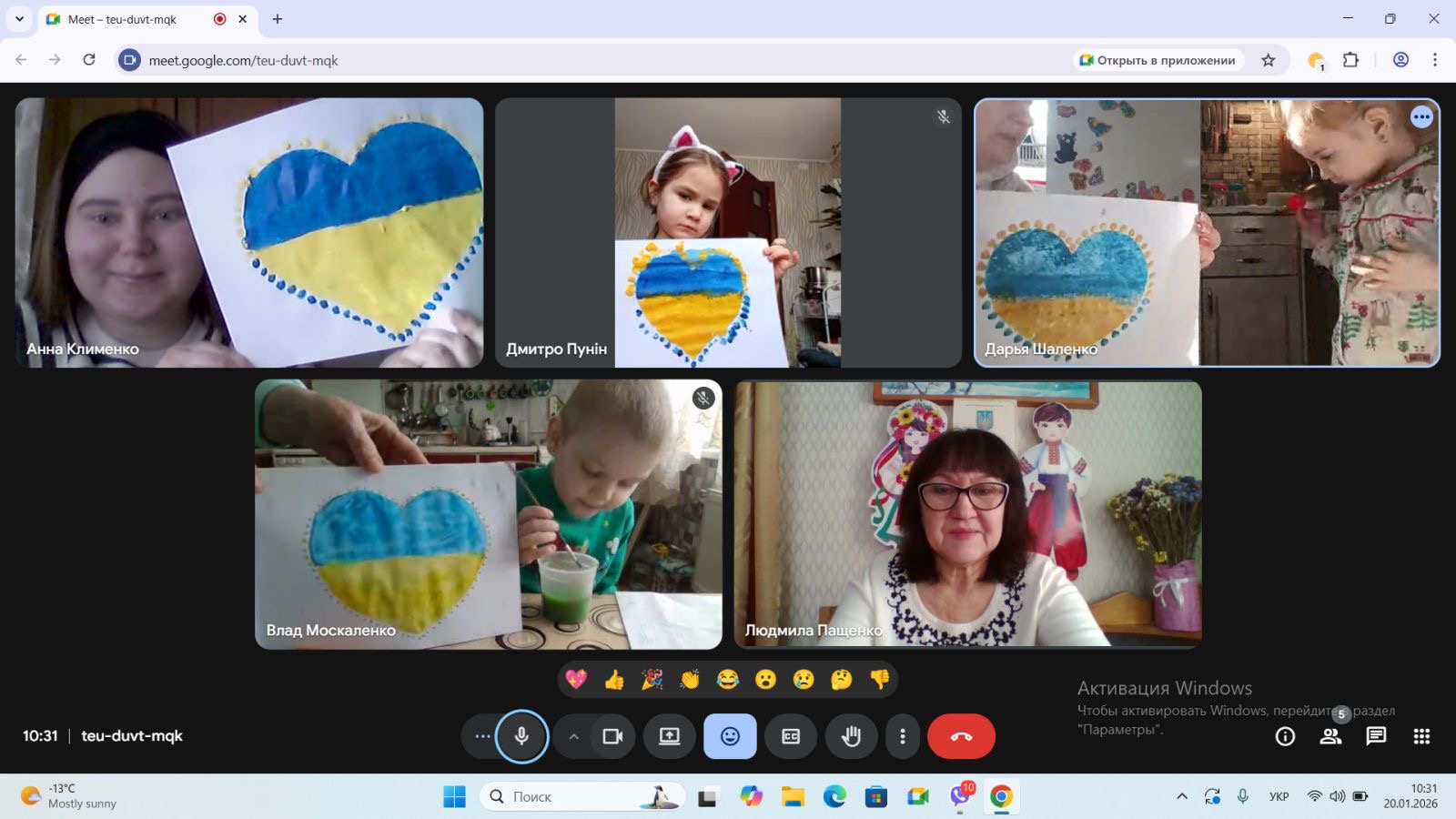Raise your hand in the meeting

pos(851,736)
